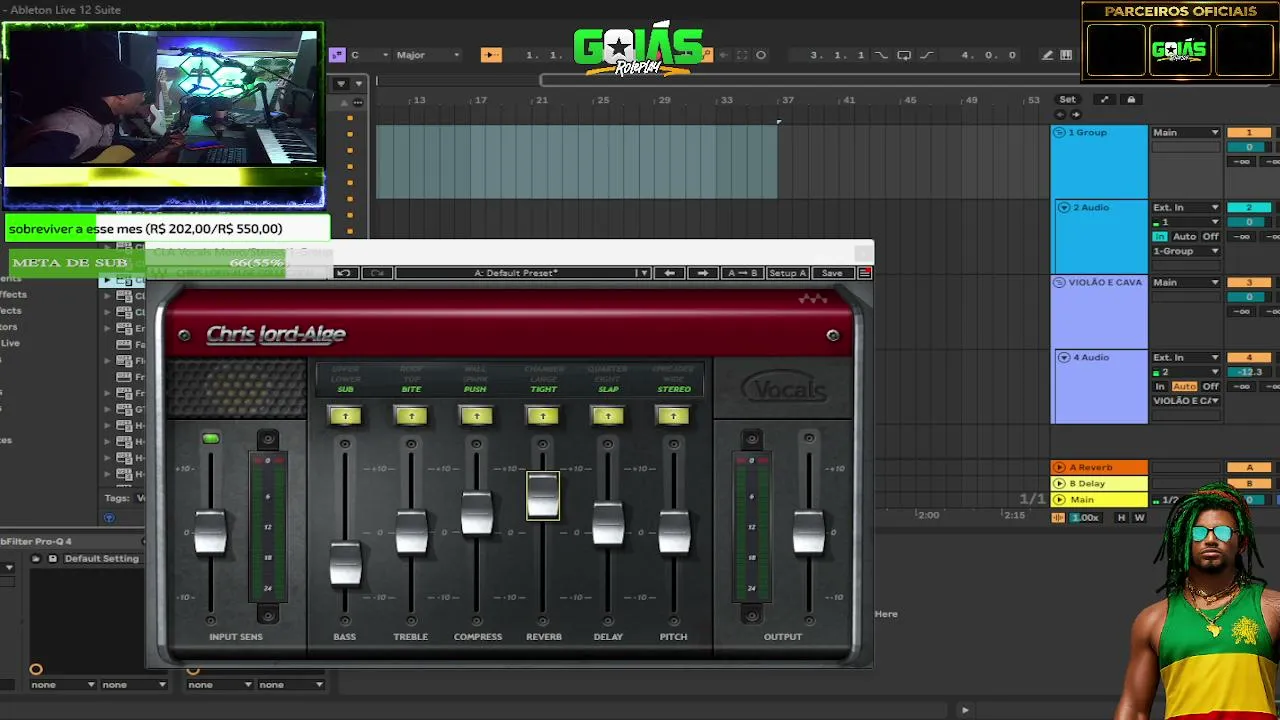Toggle the orange Follow playback button
This screenshot has height=720, width=1280.
pos(491,55)
